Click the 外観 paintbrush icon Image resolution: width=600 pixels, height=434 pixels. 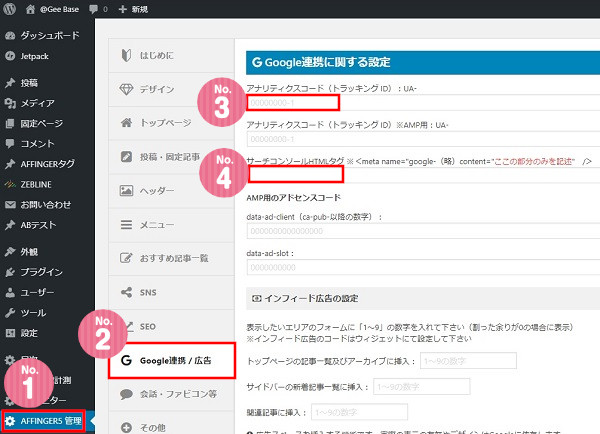tap(10, 251)
